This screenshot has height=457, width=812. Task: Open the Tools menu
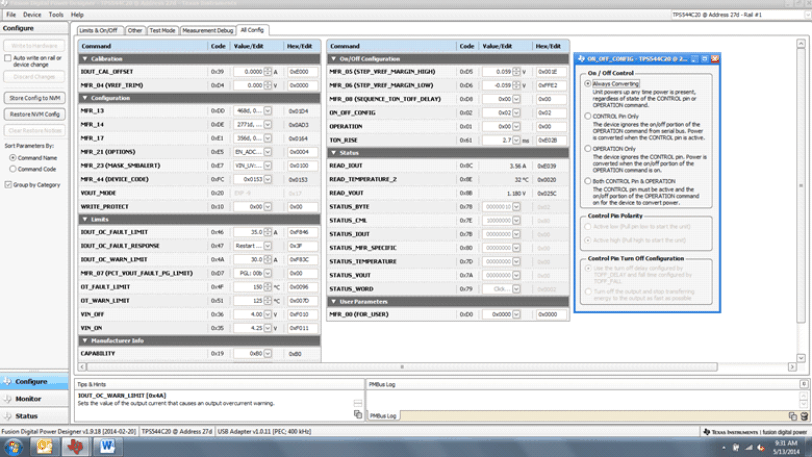pos(56,15)
